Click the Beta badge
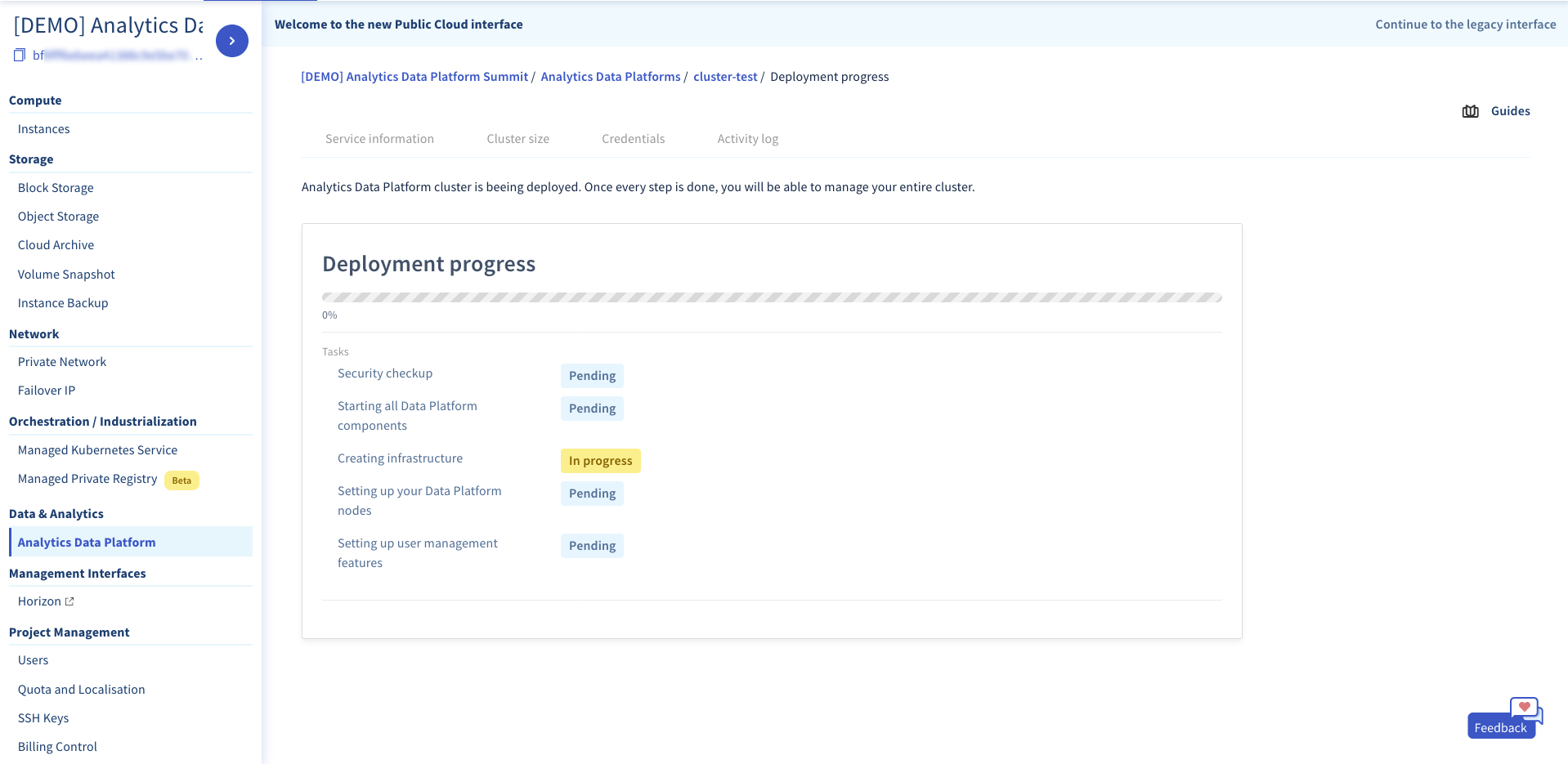The image size is (1568, 764). point(181,480)
